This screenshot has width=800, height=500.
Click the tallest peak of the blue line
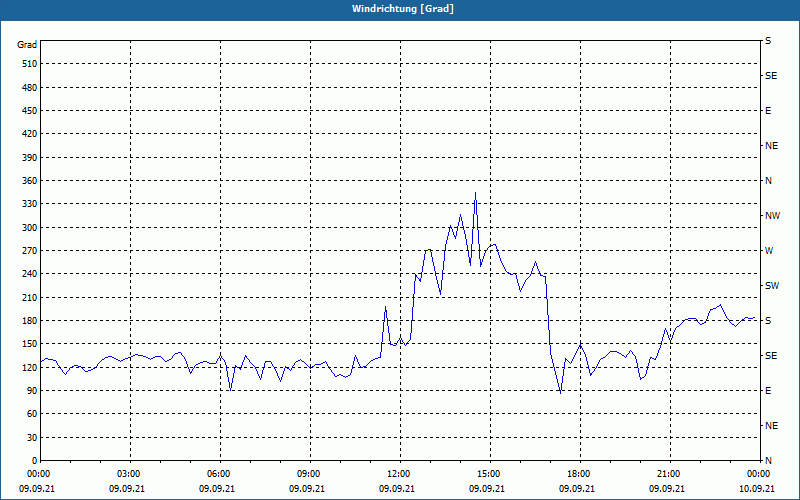tap(476, 193)
